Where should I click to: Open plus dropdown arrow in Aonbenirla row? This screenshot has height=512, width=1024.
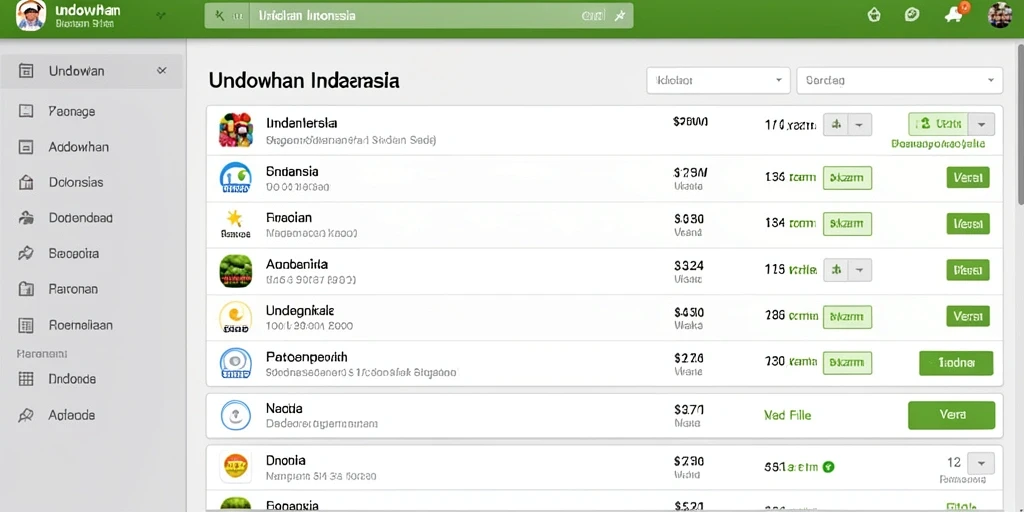860,270
